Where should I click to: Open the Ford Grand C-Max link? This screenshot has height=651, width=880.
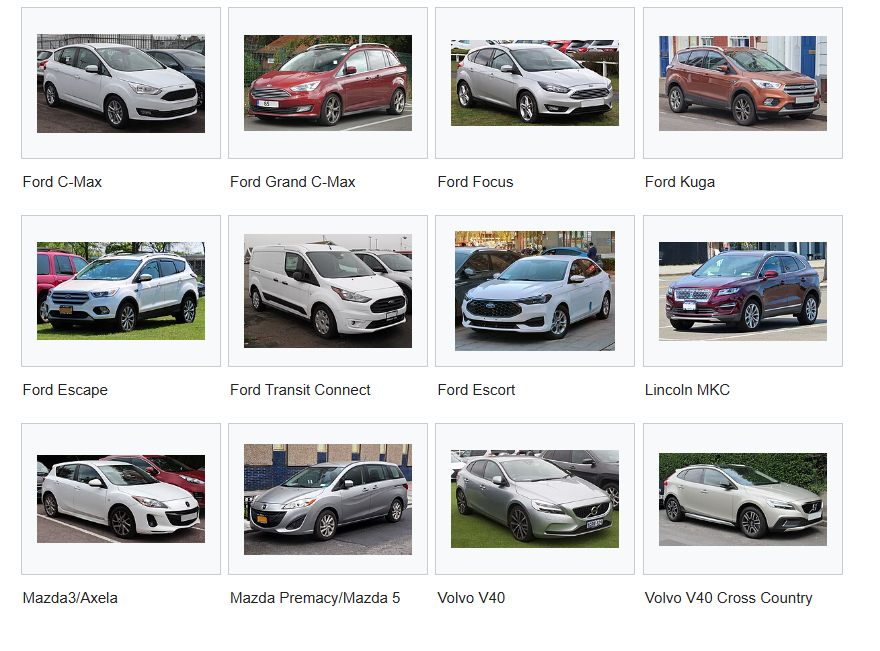click(292, 182)
